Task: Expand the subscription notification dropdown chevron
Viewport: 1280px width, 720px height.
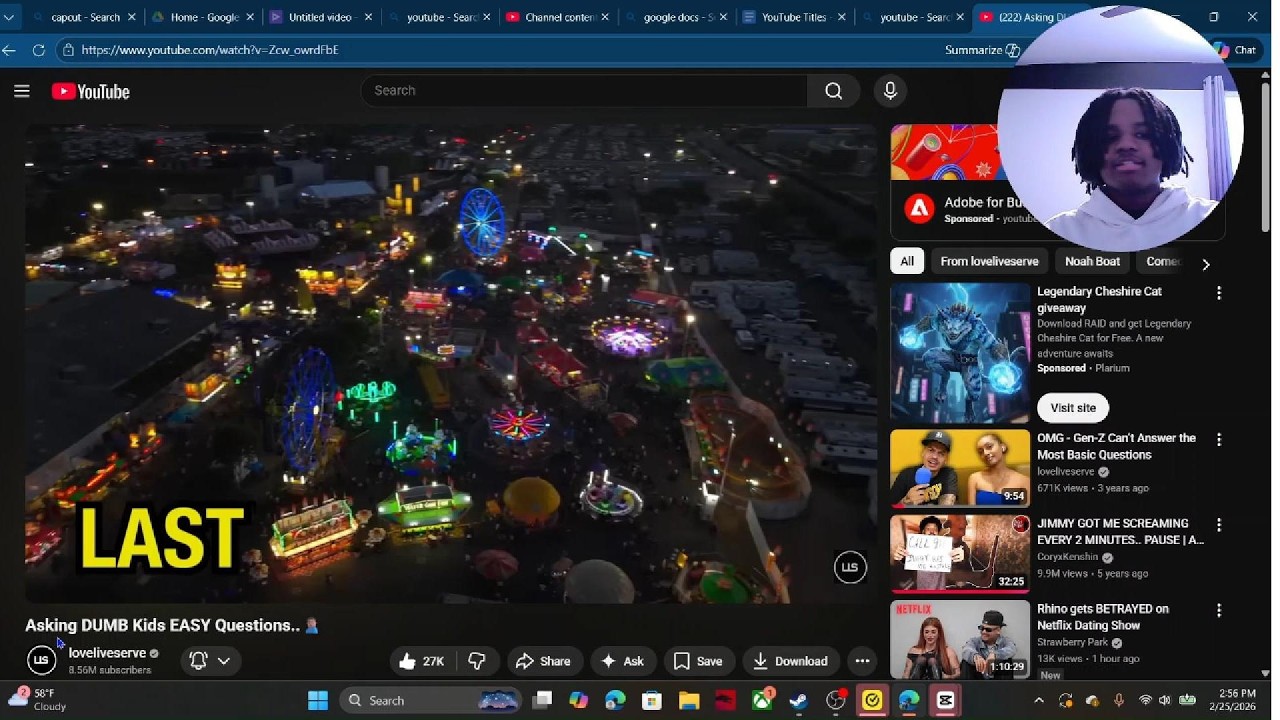Action: click(224, 661)
